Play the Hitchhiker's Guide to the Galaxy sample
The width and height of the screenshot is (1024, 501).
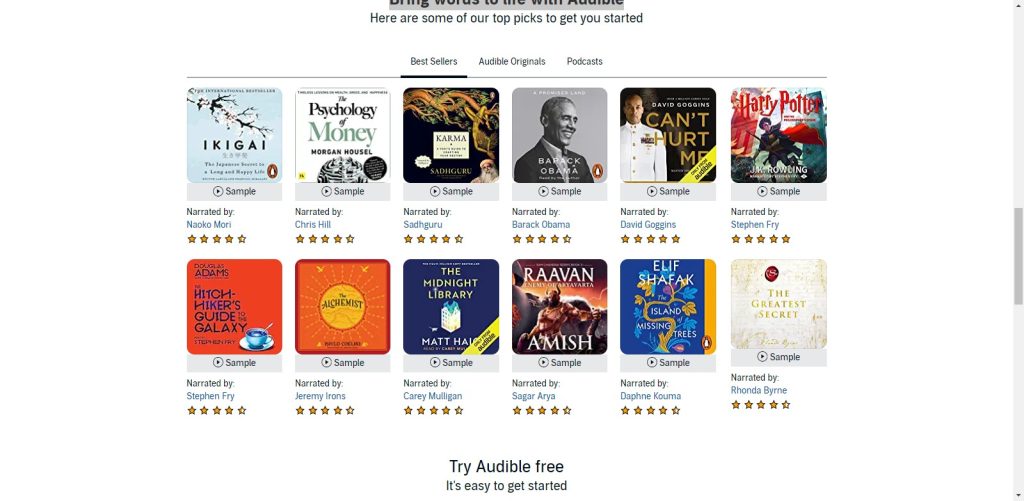(x=234, y=363)
